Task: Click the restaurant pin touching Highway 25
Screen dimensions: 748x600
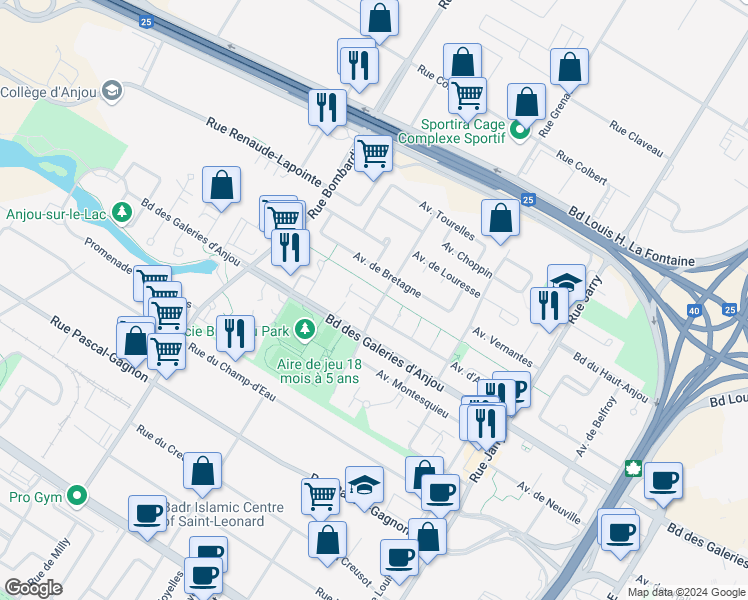Action: coord(327,111)
